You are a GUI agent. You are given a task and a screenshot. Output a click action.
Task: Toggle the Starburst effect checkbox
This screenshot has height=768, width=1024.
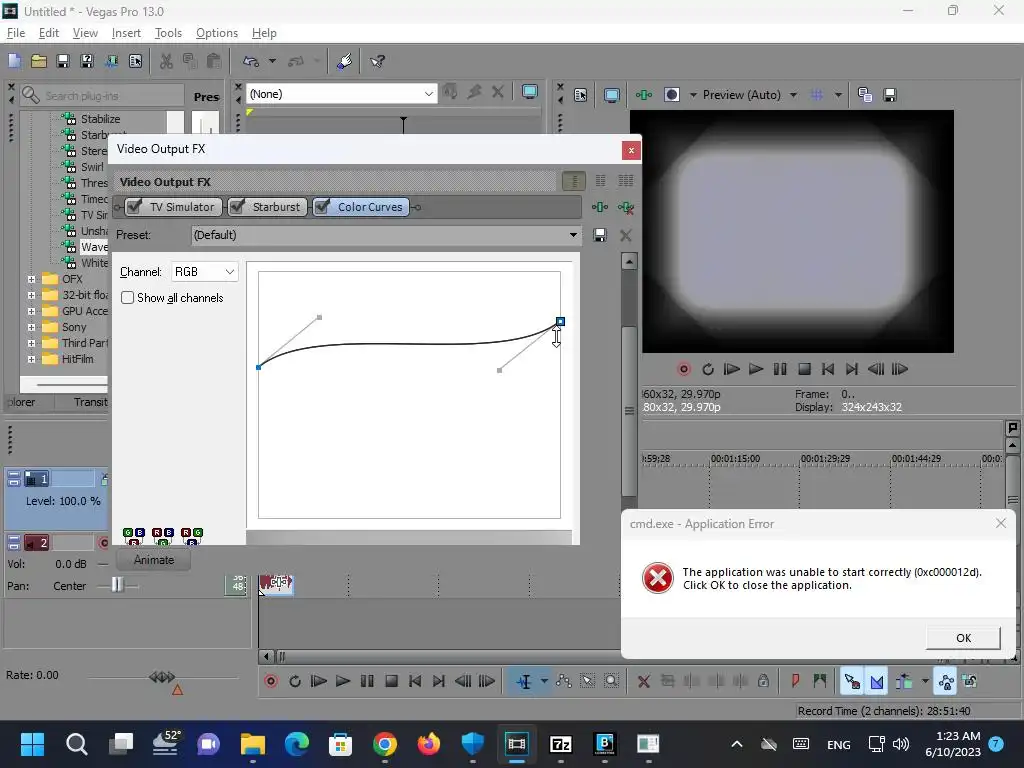pos(236,207)
